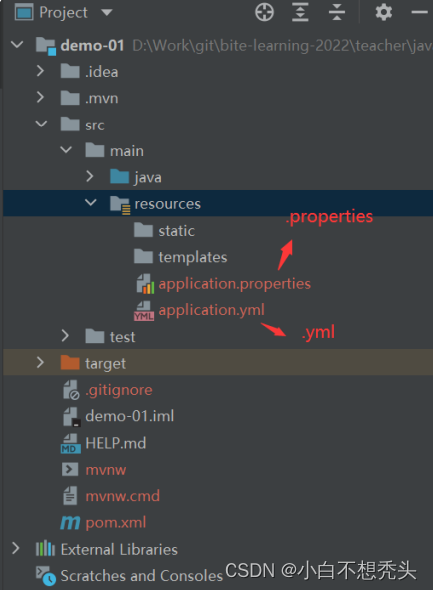
Task: Expand the target folder
Action: click(x=40, y=362)
